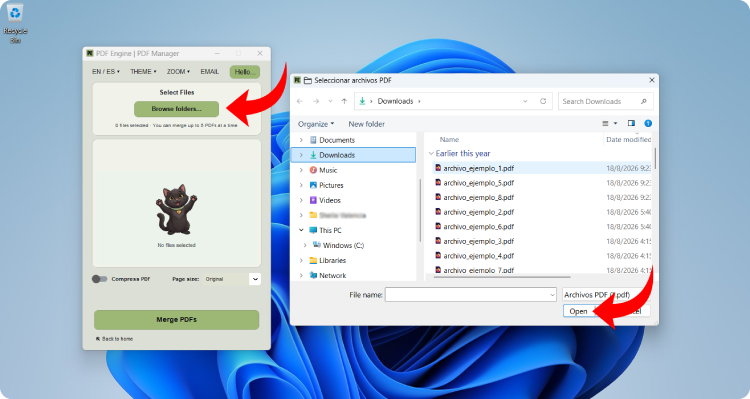750x399 pixels.
Task: Change the file view layout icon
Action: (605, 123)
